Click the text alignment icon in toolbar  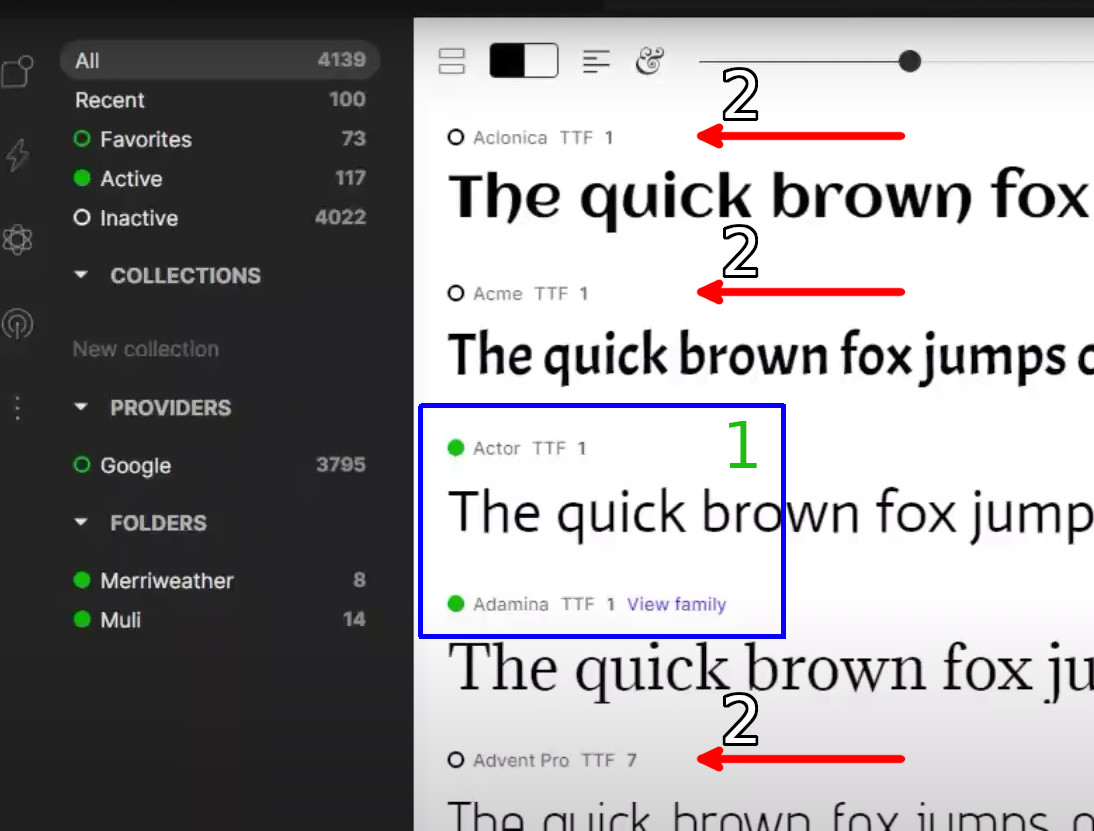pos(596,61)
